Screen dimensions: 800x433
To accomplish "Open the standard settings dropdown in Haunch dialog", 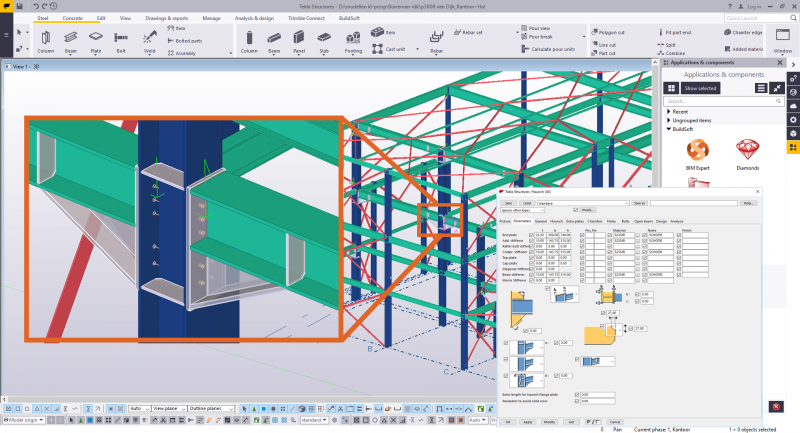I will point(583,203).
